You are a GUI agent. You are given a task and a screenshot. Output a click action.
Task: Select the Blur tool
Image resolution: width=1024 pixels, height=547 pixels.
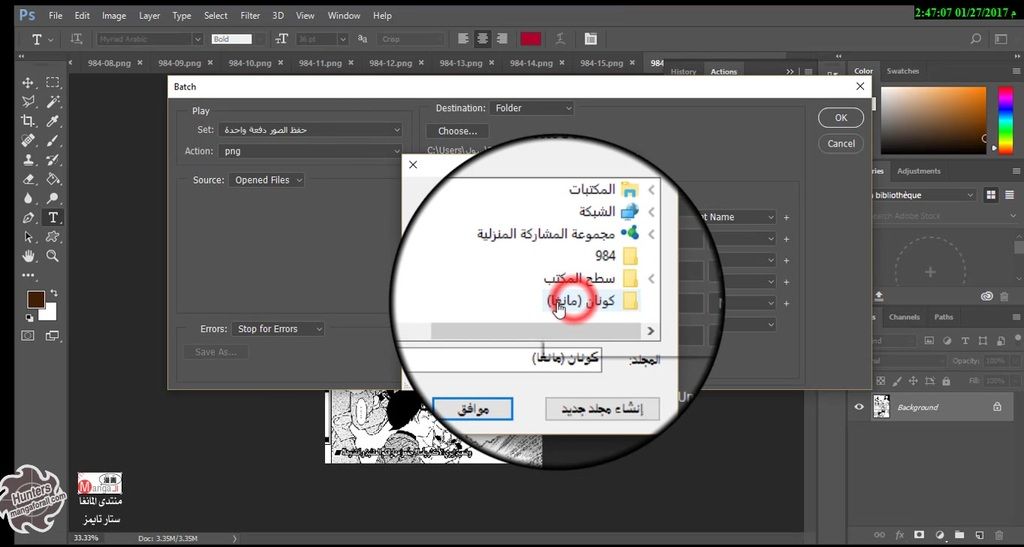(28, 198)
